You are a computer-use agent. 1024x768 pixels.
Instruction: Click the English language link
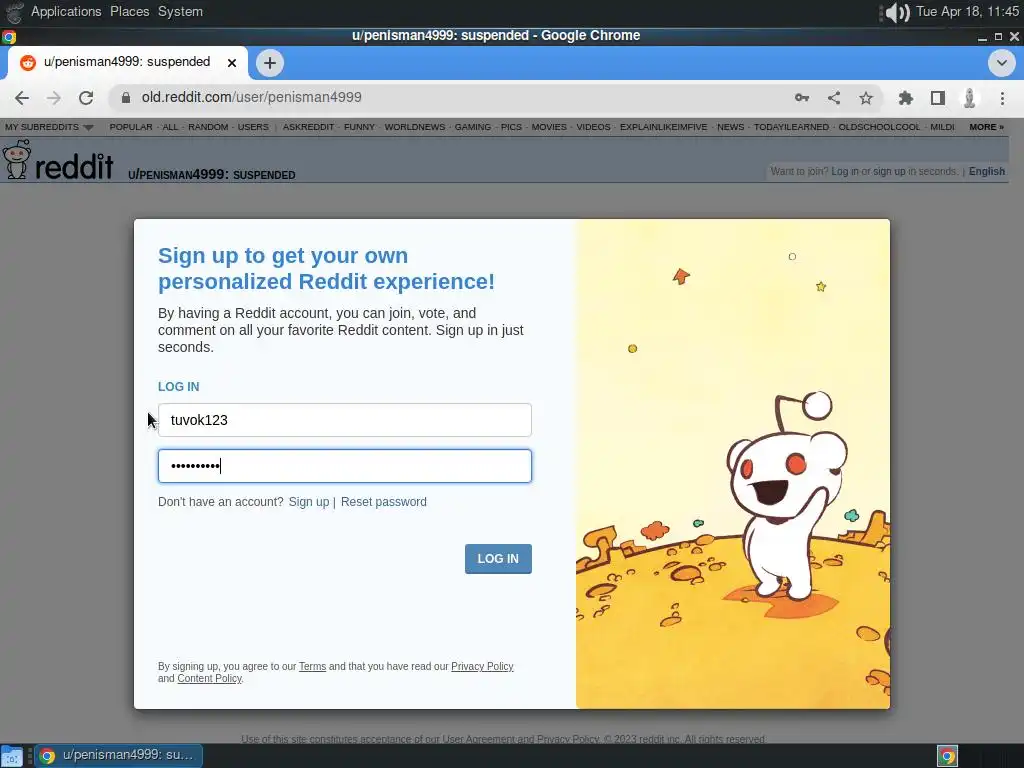click(x=987, y=171)
